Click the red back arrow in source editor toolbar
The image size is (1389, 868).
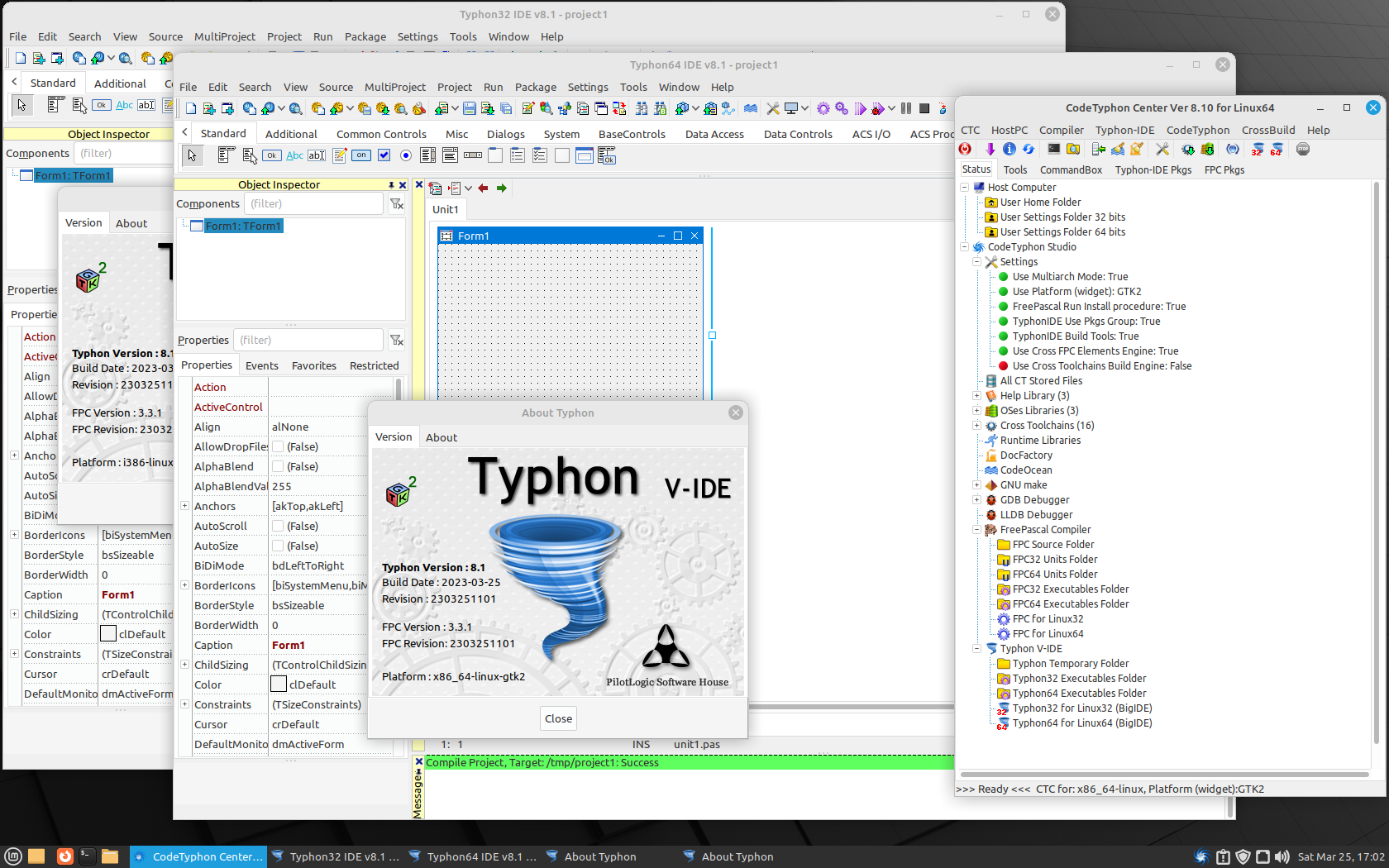click(x=484, y=188)
